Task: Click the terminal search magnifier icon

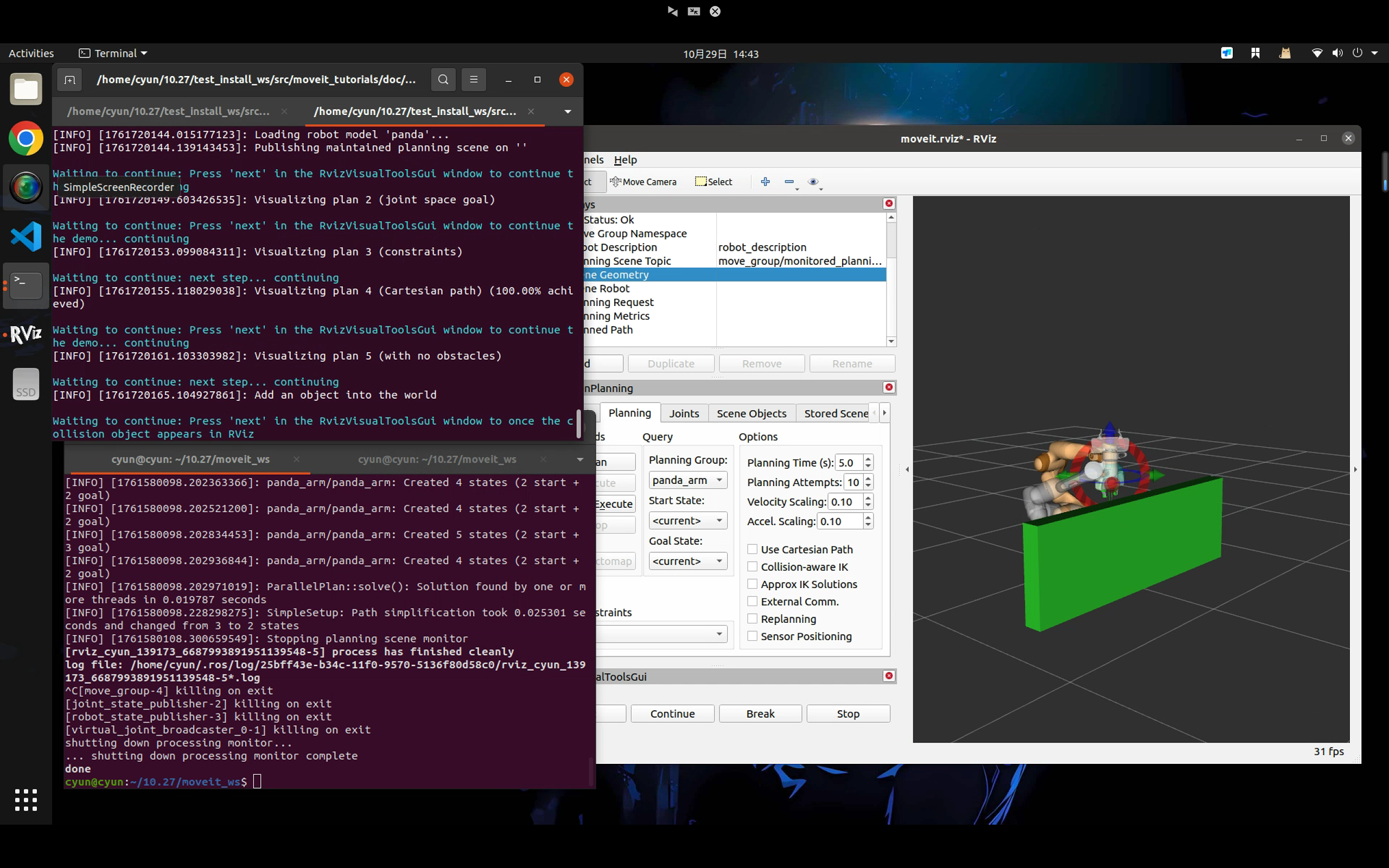Action: point(443,80)
